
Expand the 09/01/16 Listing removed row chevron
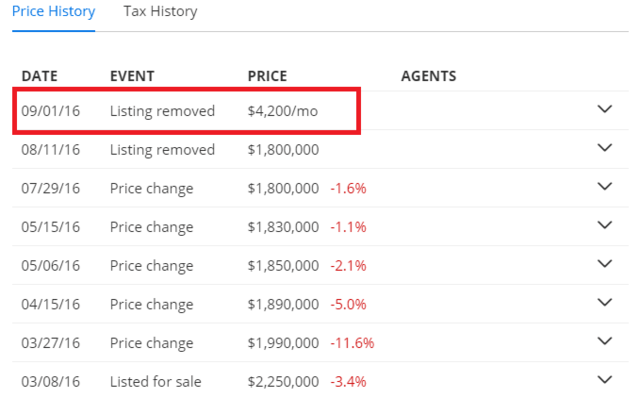coord(604,109)
